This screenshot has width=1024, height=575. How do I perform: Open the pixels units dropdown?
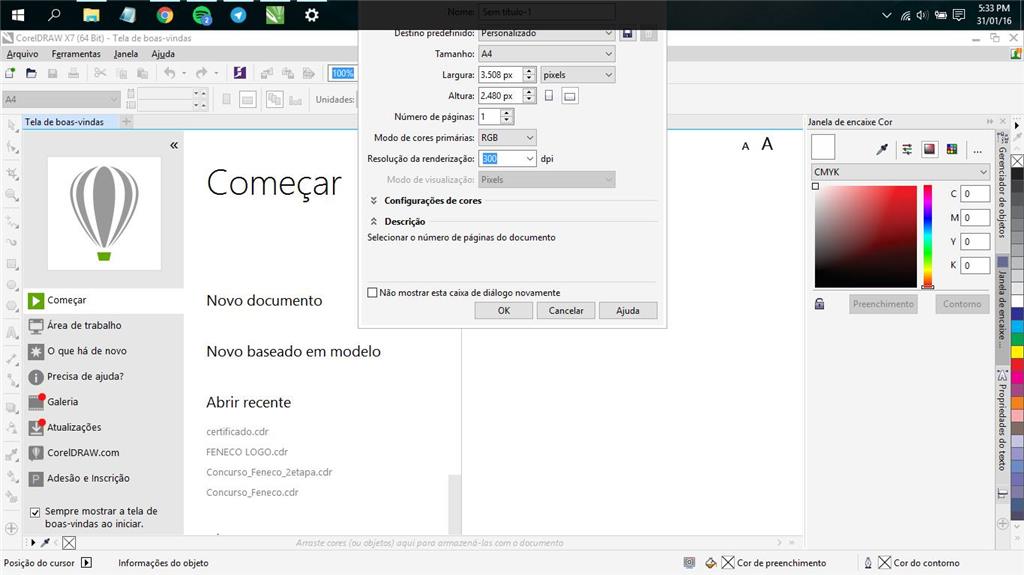click(x=578, y=74)
